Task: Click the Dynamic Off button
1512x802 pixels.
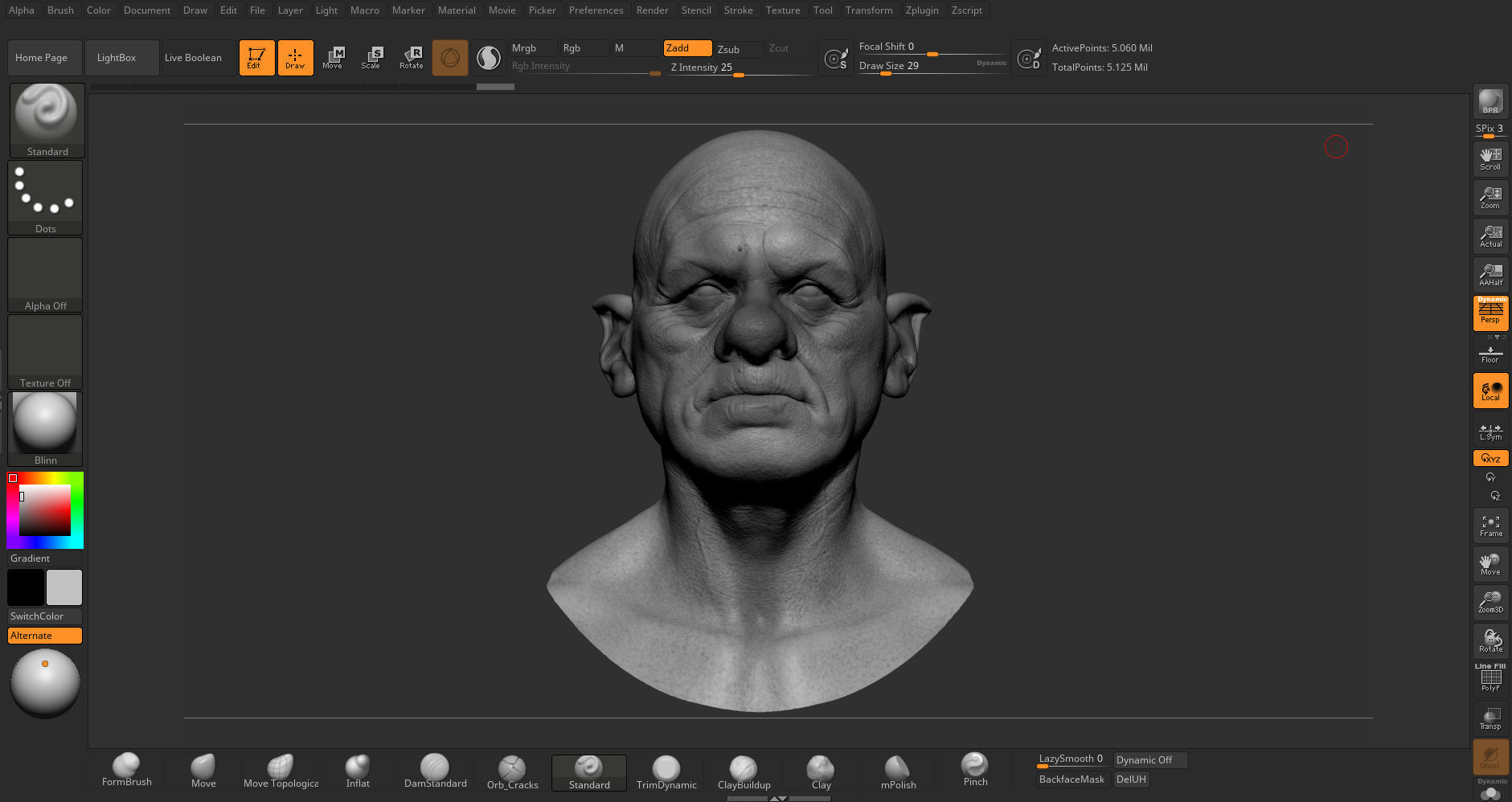Action: tap(1150, 760)
